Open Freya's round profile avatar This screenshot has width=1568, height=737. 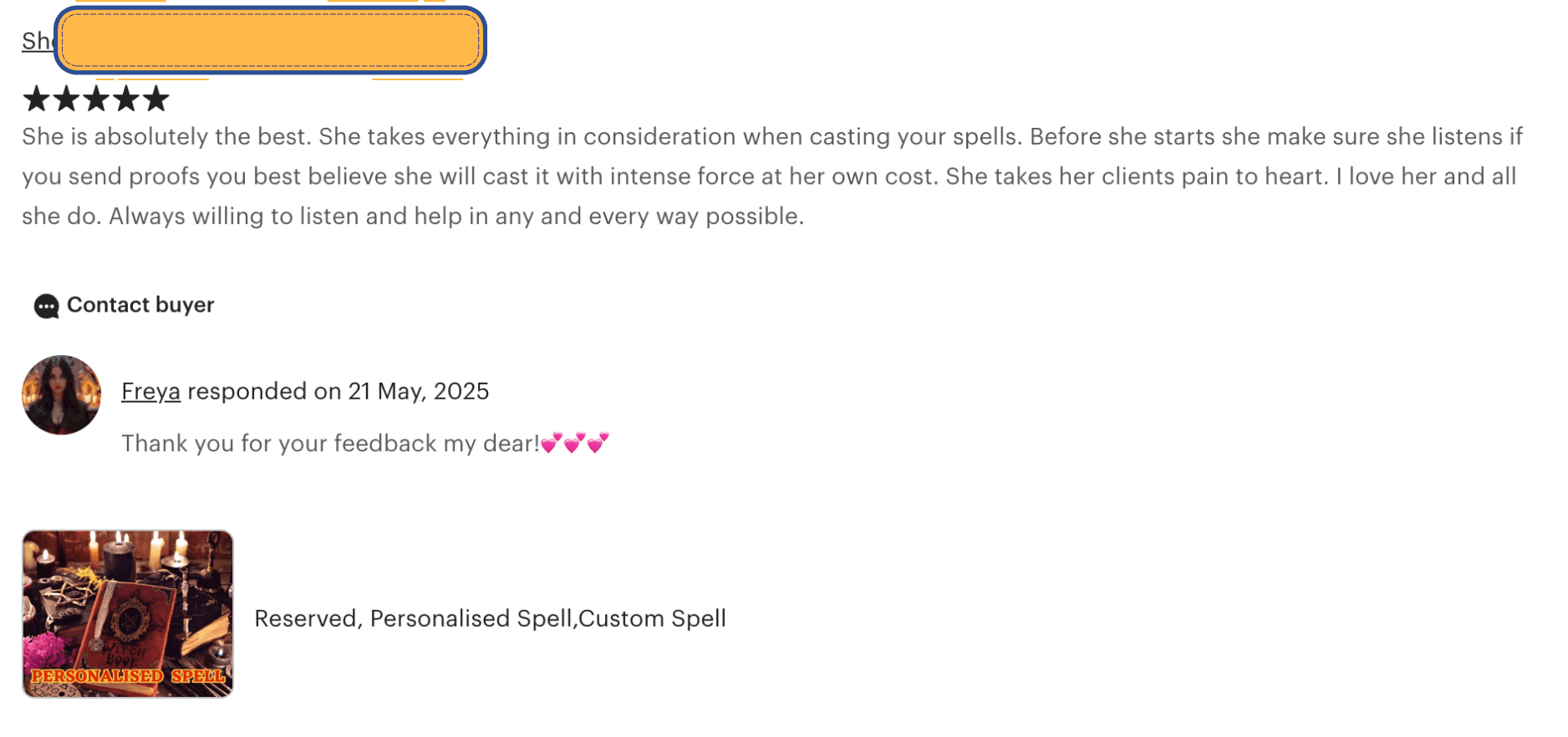click(x=61, y=395)
